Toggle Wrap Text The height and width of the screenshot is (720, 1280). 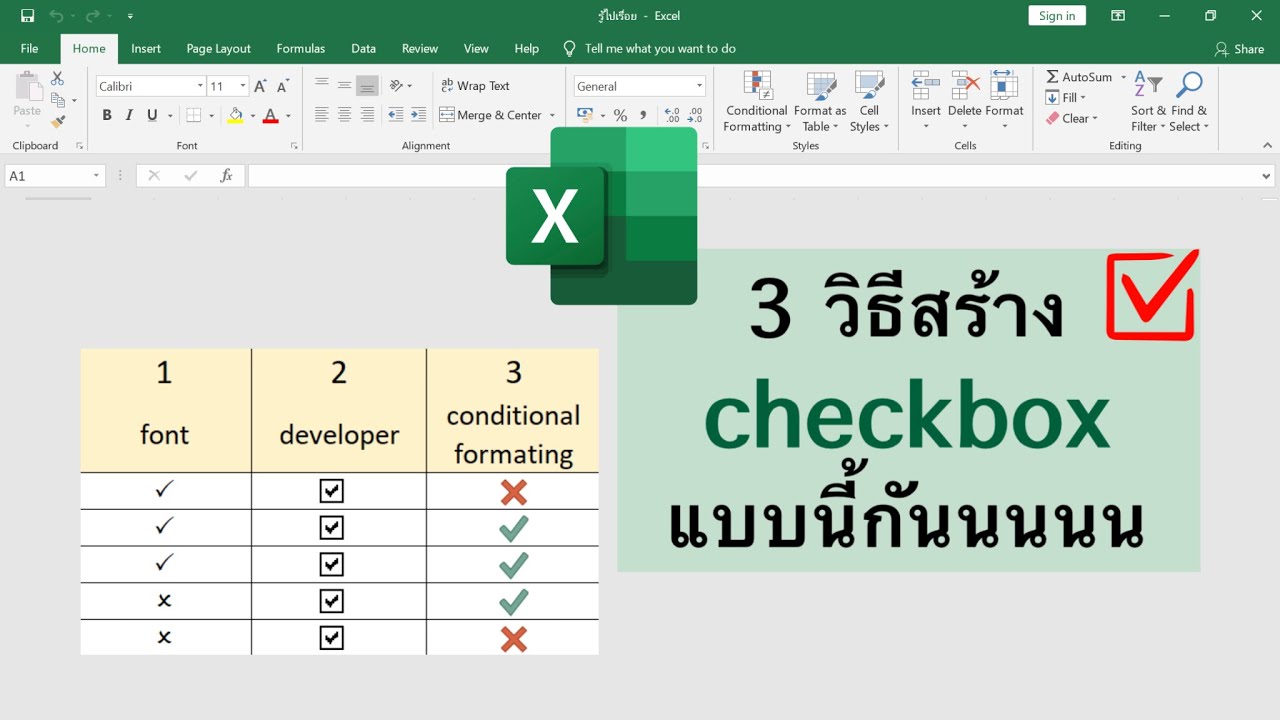coord(475,86)
